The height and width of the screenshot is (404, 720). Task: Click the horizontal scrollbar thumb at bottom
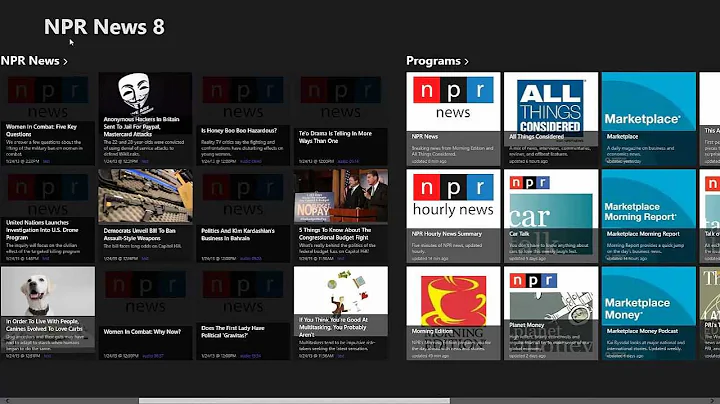(294, 401)
